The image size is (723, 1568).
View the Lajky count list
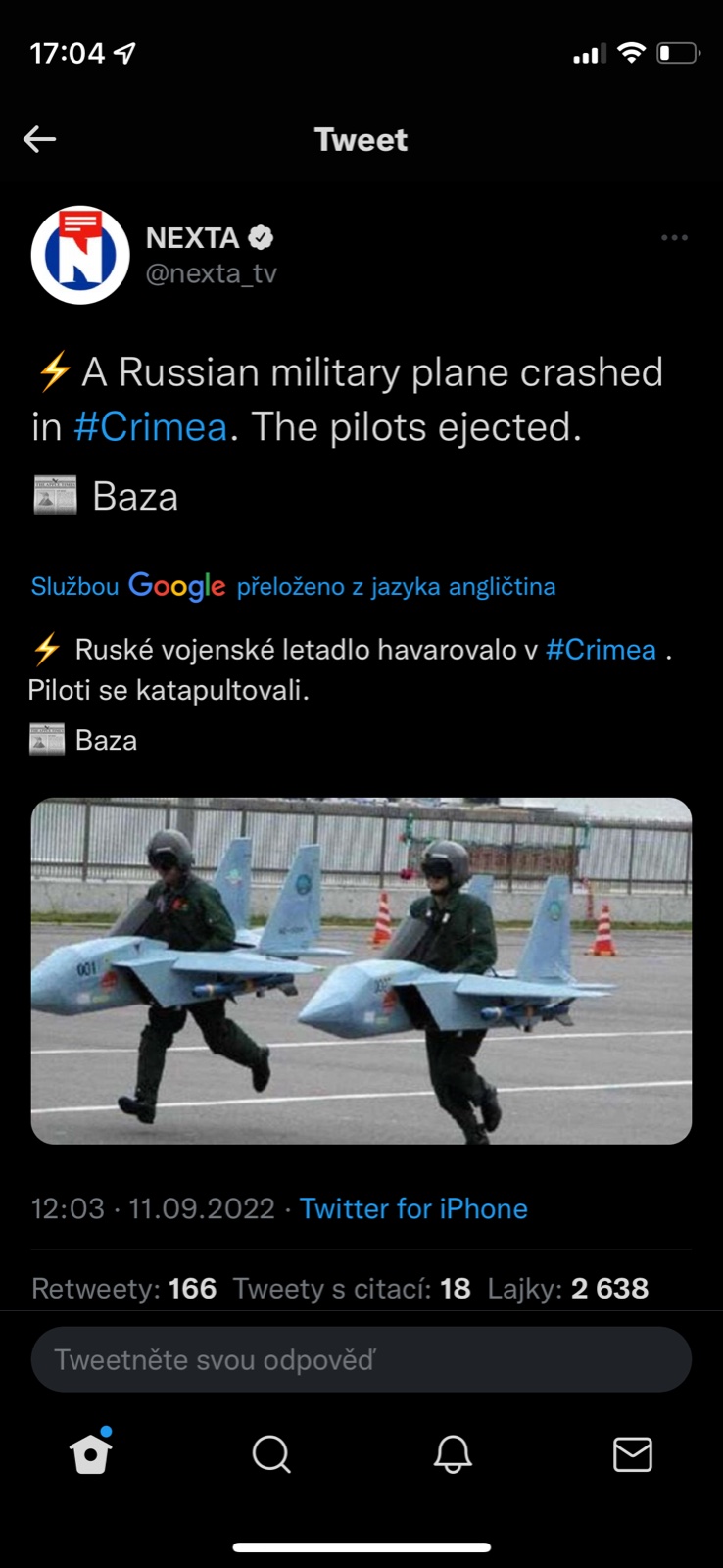[x=568, y=1288]
